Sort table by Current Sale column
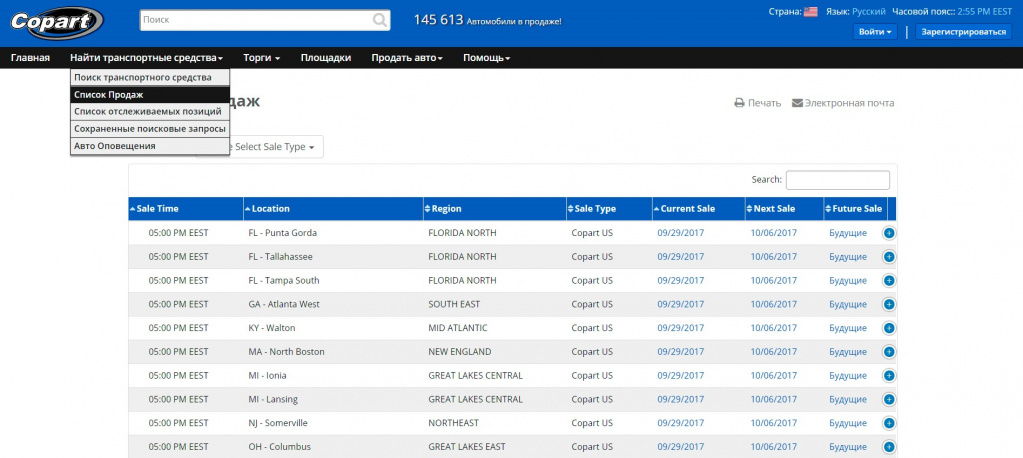This screenshot has height=458, width=1023. click(699, 209)
